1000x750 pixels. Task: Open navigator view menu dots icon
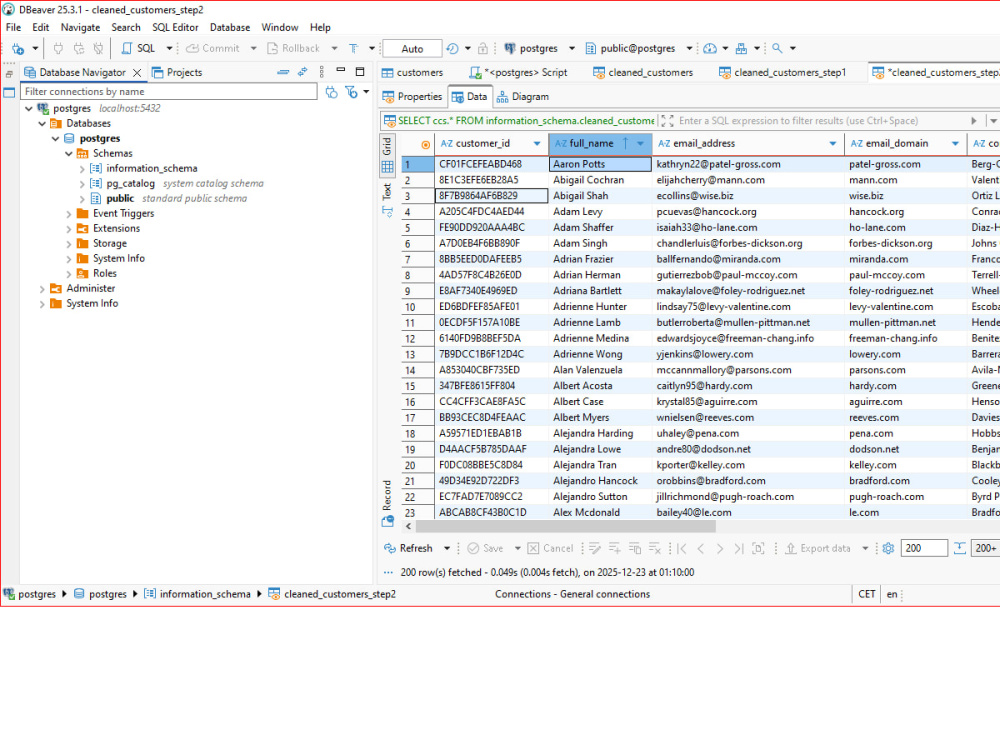[x=321, y=72]
